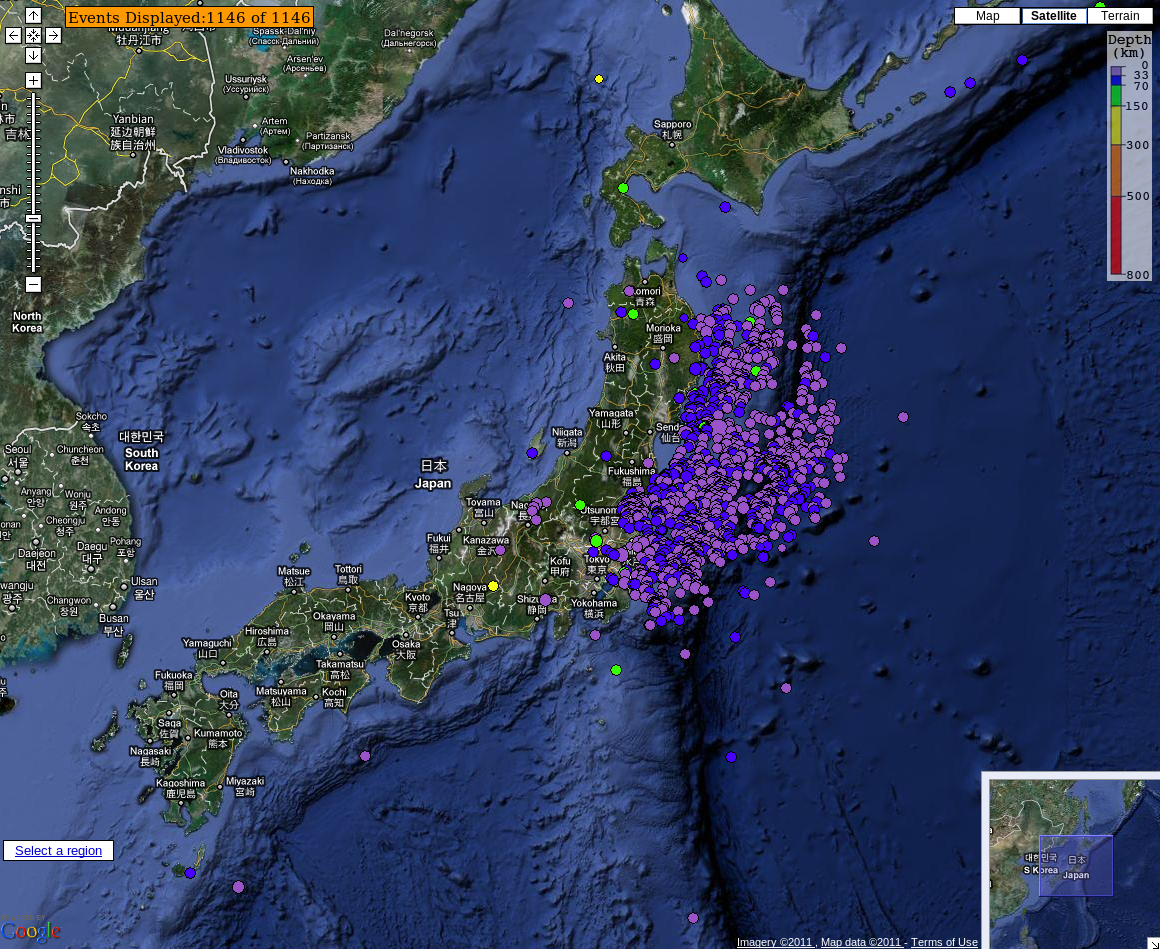Click the Events Displayed counter label
Screen dimensions: 1160x949
189,18
